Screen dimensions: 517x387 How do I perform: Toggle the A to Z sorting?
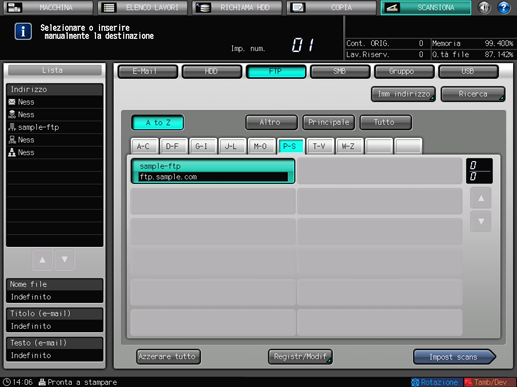pos(158,123)
